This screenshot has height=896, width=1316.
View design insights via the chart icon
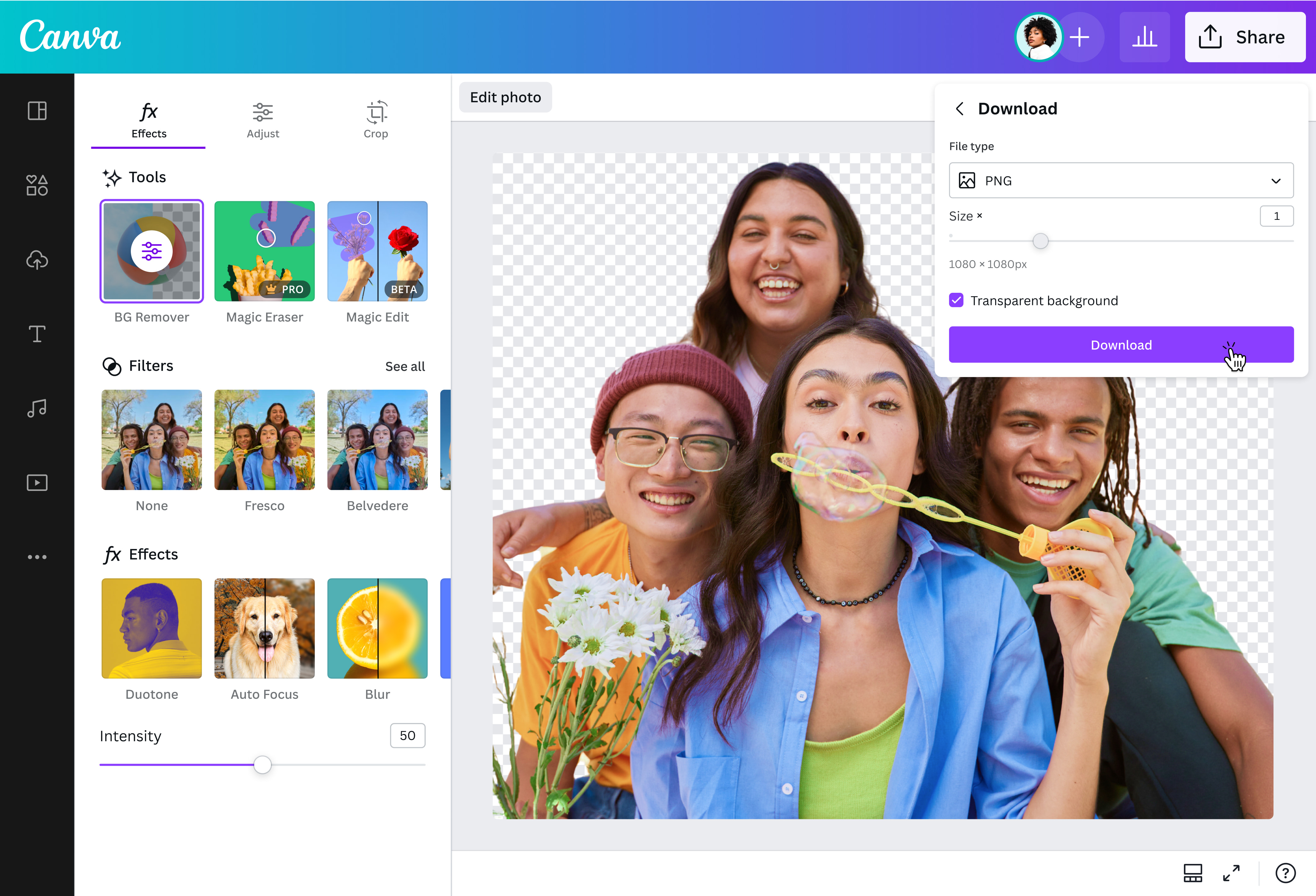(x=1144, y=37)
